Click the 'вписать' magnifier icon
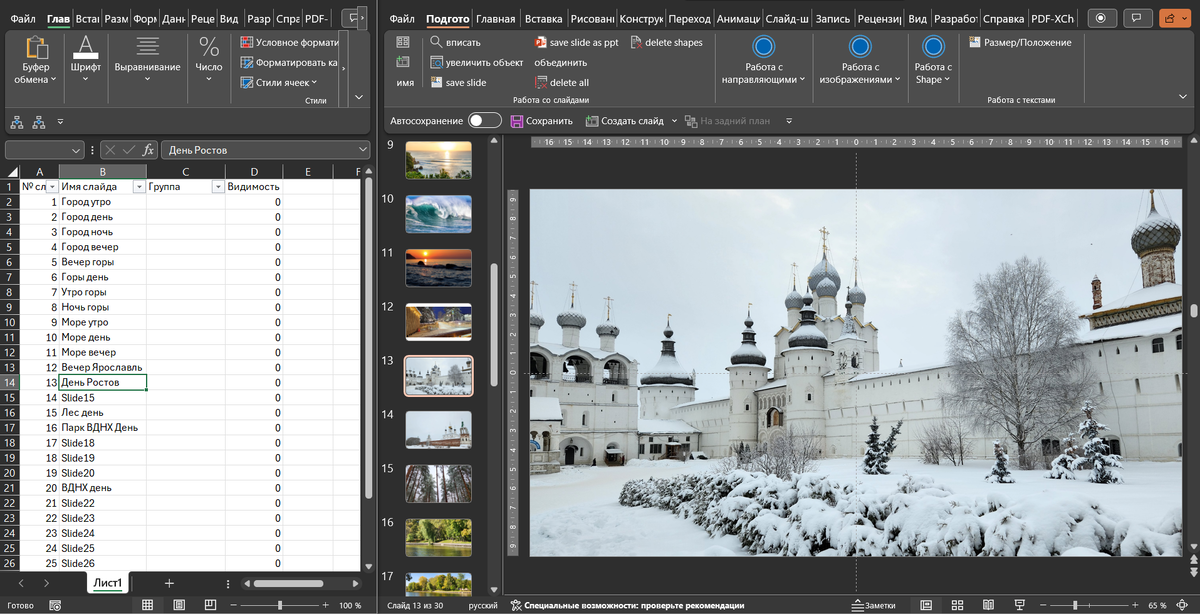 point(437,43)
